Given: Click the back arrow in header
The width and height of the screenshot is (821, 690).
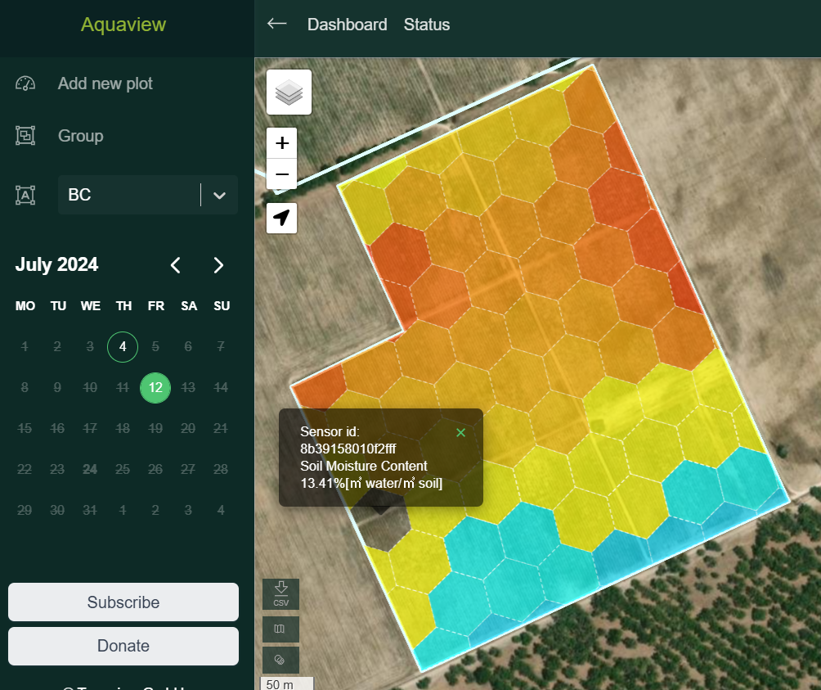Looking at the screenshot, I should tap(277, 24).
